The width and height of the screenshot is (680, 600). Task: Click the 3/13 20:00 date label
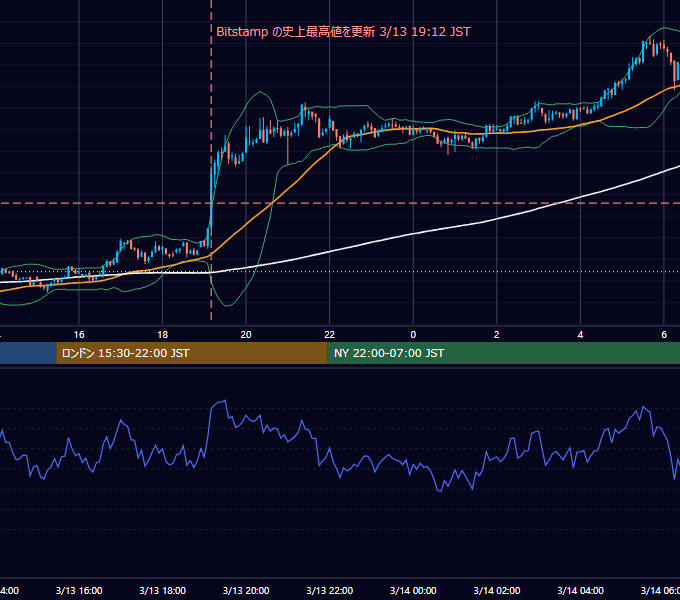tap(246, 590)
